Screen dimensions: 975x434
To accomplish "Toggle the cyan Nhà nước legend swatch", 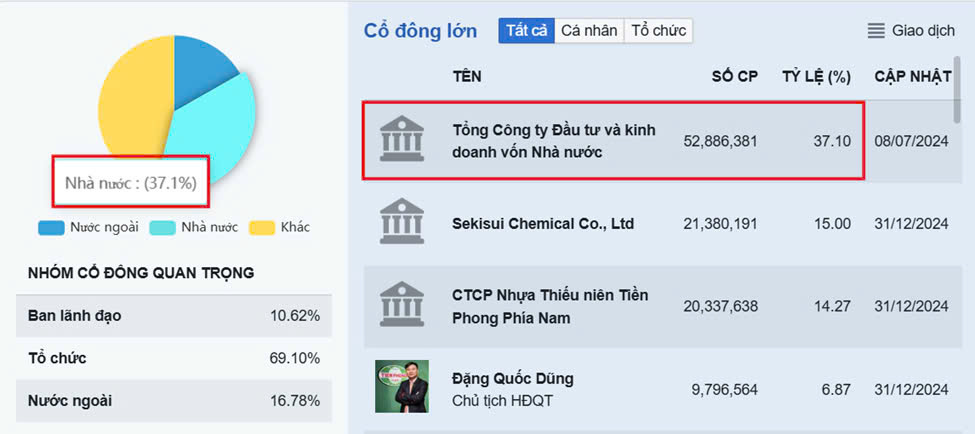I will [162, 227].
